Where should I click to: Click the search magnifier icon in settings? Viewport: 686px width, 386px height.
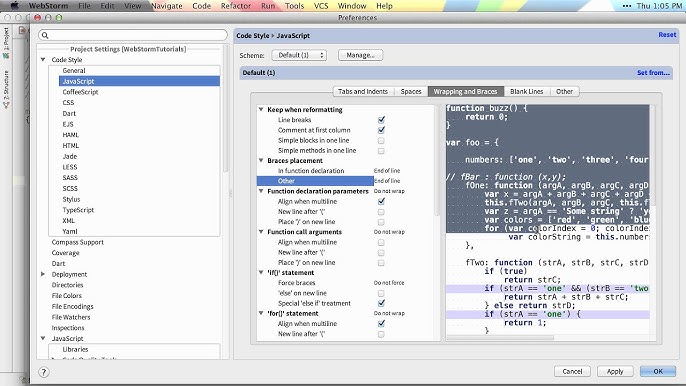[45, 35]
